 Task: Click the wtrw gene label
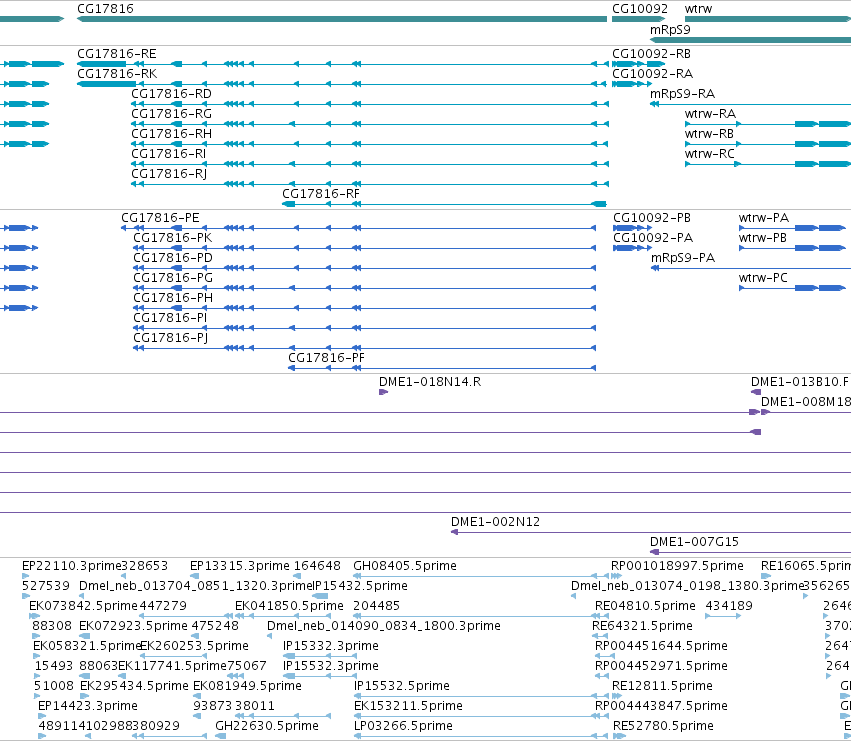click(x=698, y=9)
